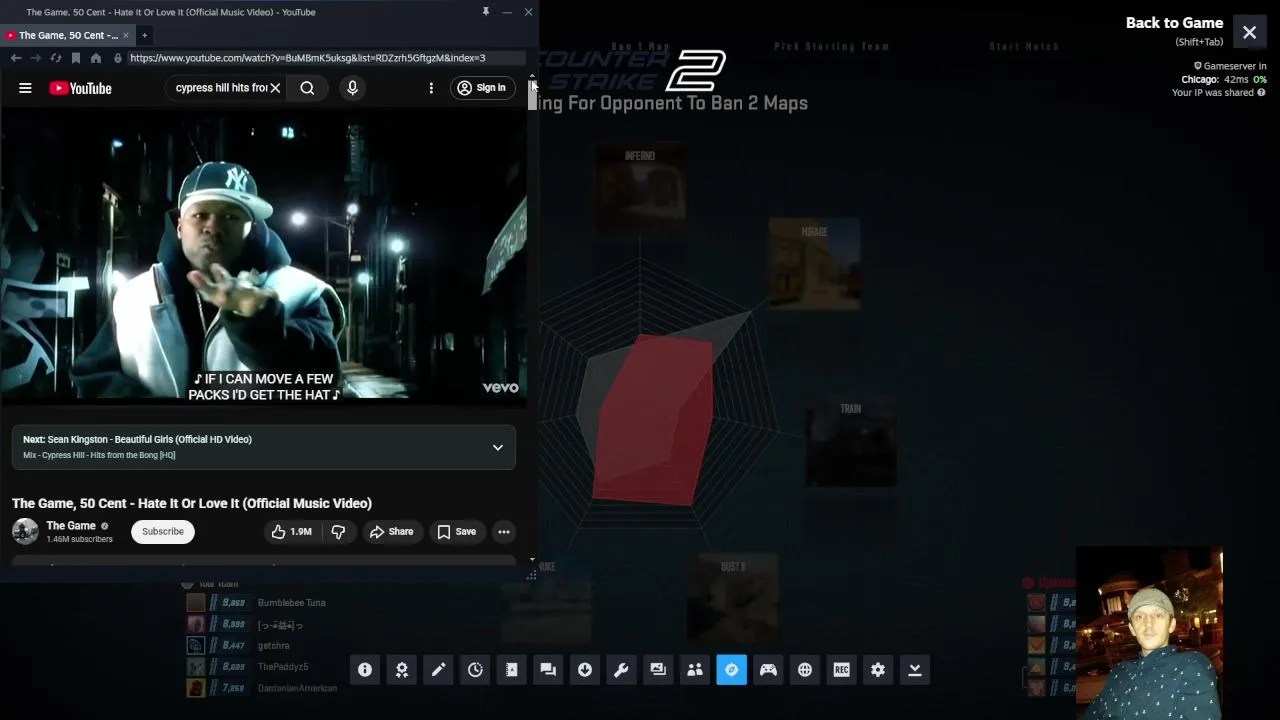This screenshot has width=1280, height=720.
Task: Click Mix - Cypress Hill playlist text
Action: pos(99,455)
